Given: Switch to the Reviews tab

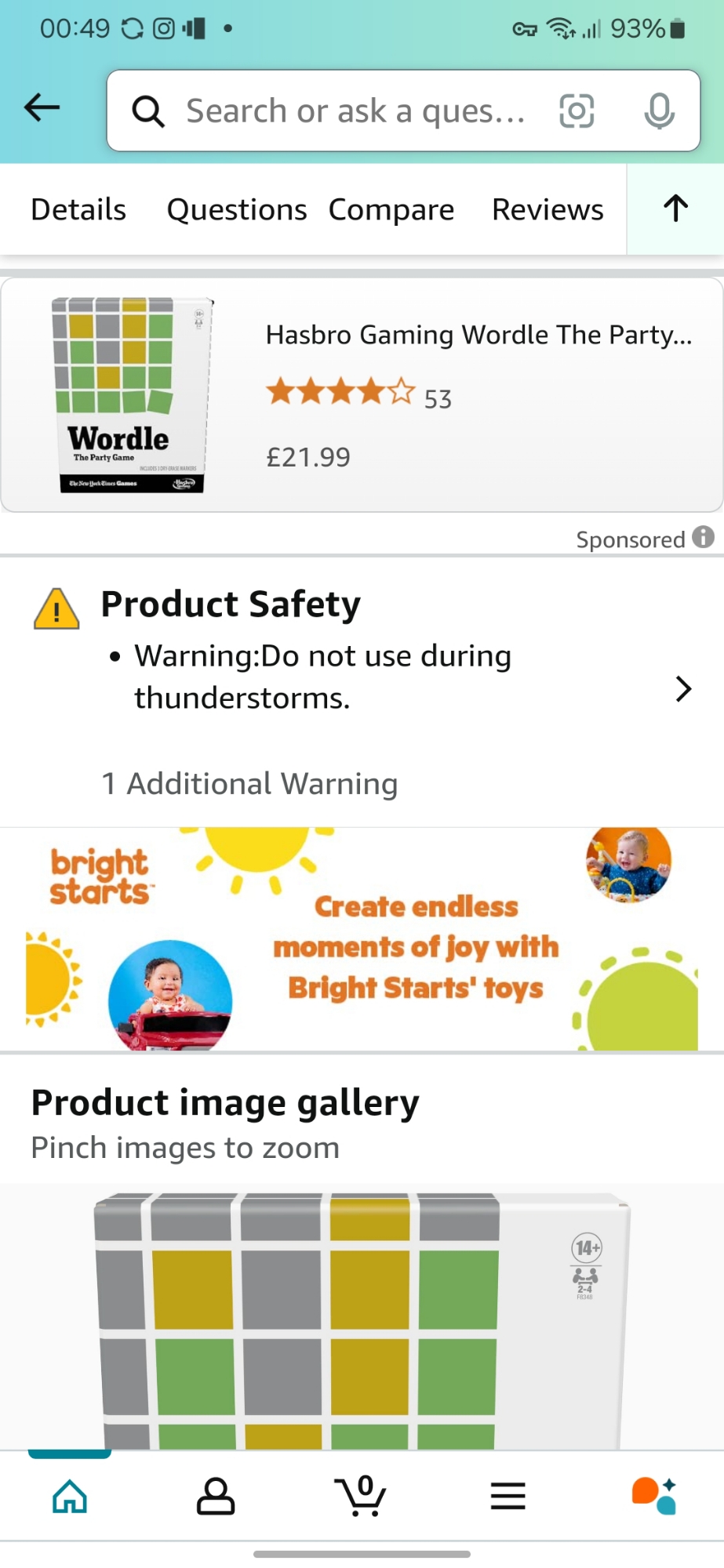Looking at the screenshot, I should tap(548, 209).
